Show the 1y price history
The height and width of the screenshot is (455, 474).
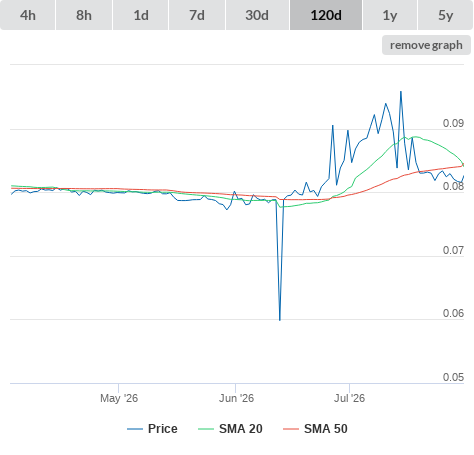(x=390, y=15)
